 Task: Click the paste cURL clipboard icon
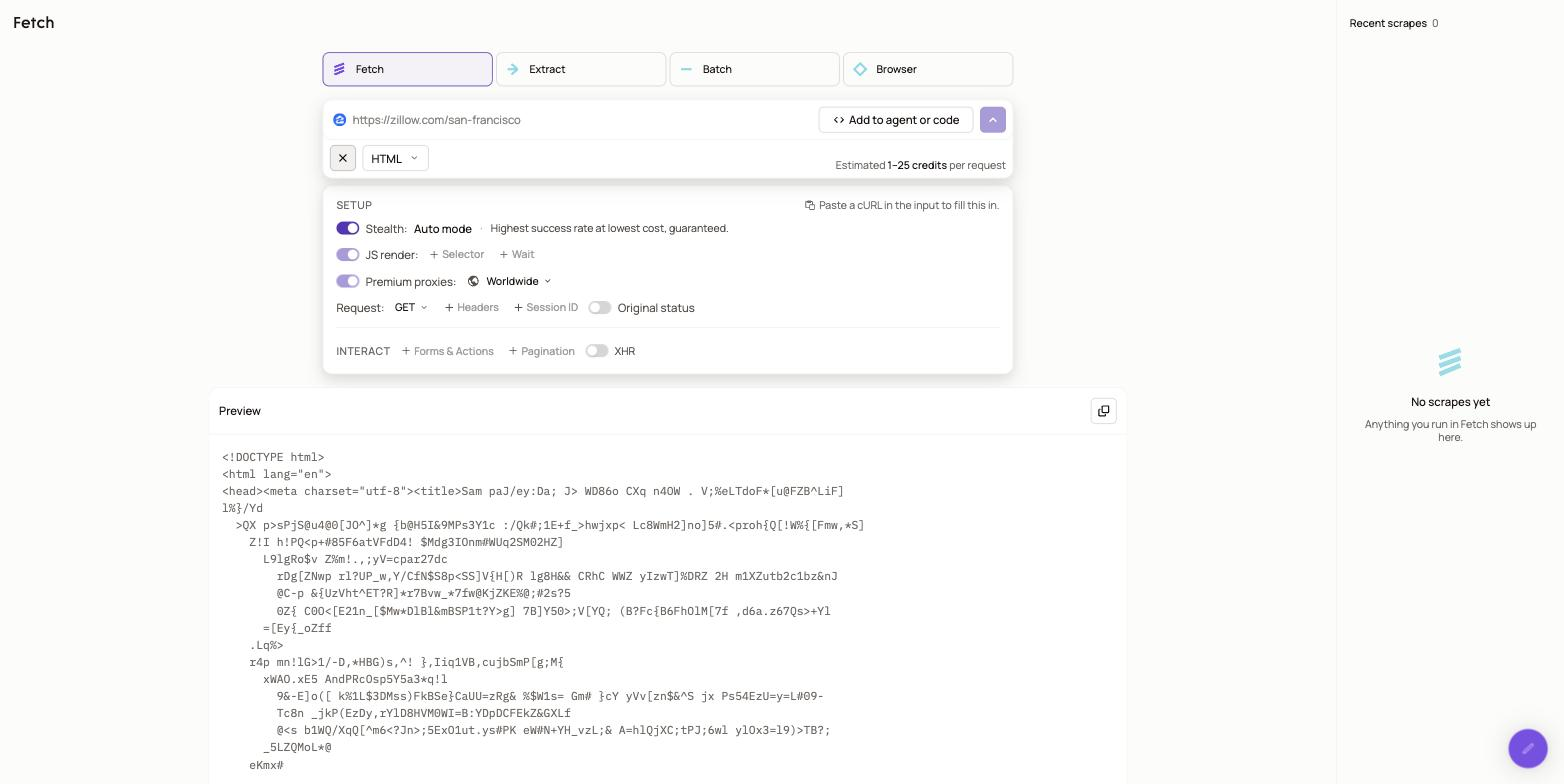[x=810, y=205]
